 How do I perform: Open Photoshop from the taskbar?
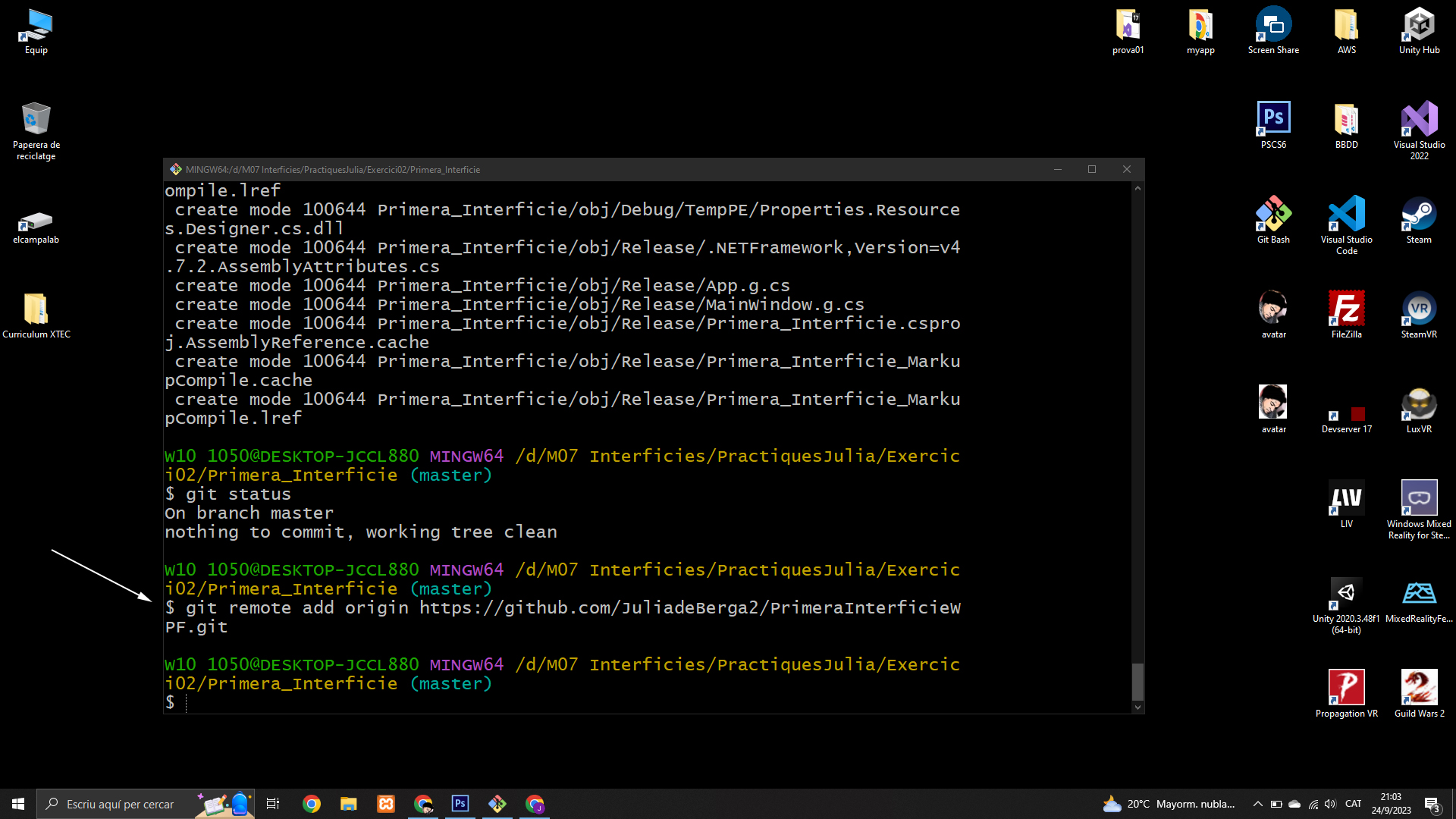click(x=460, y=804)
